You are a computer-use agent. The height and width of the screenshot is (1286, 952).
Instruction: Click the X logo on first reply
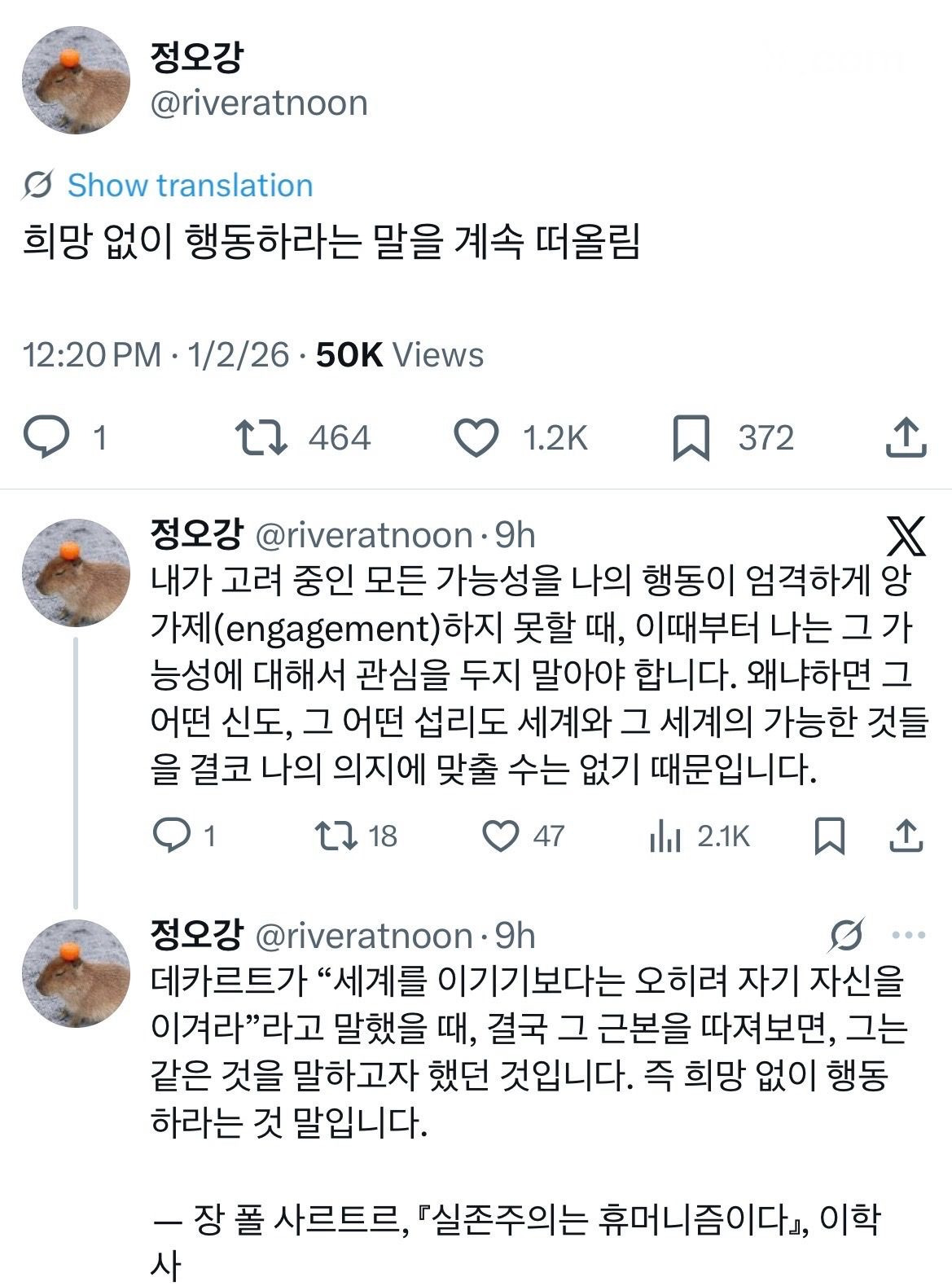[x=905, y=536]
